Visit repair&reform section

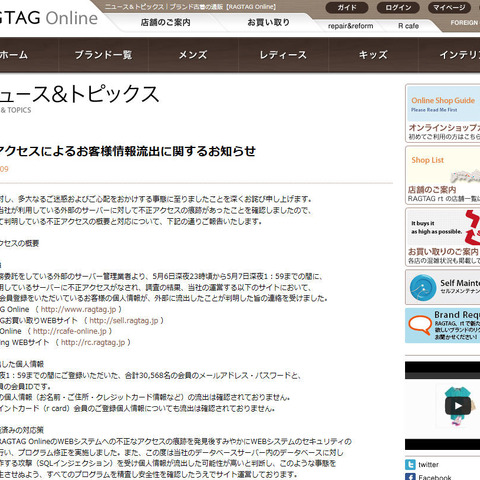pyautogui.click(x=350, y=26)
